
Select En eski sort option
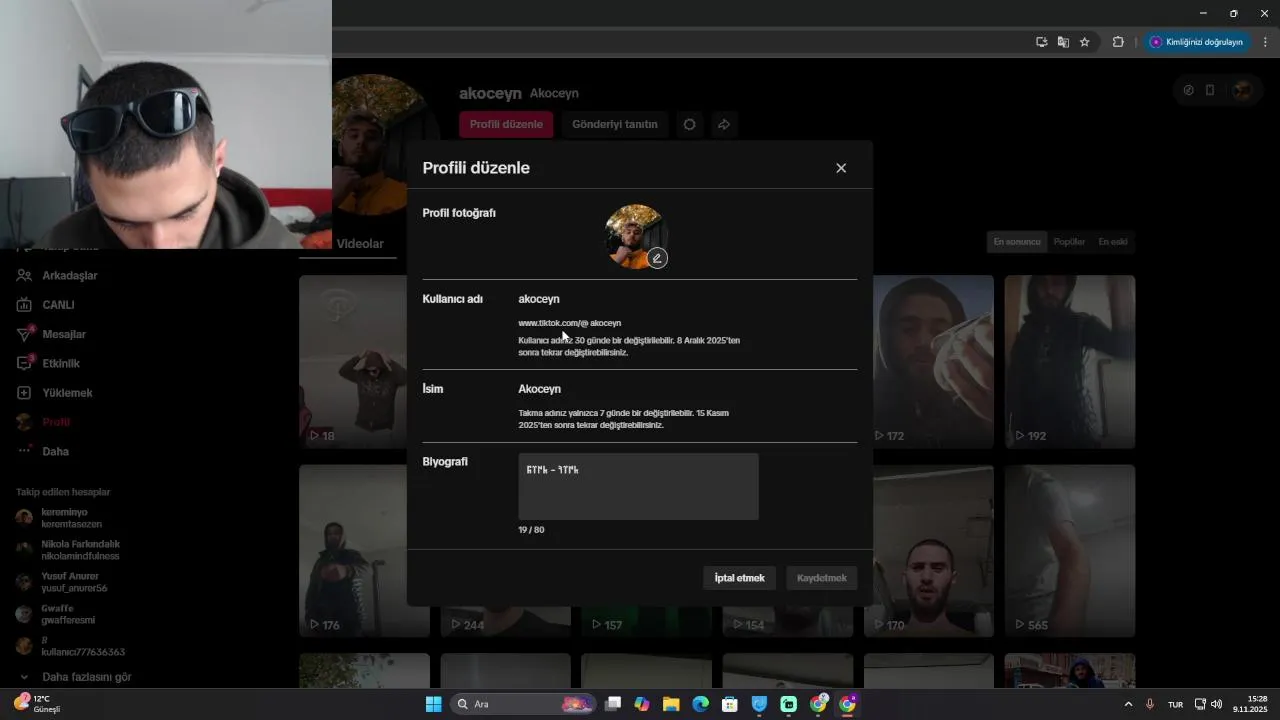point(1113,242)
